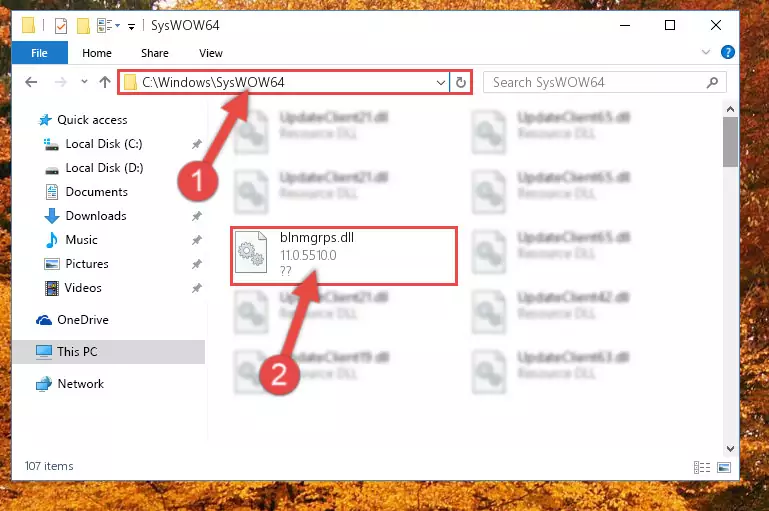769x511 pixels.
Task: Click the pin icon beside Pictures
Action: 197,264
